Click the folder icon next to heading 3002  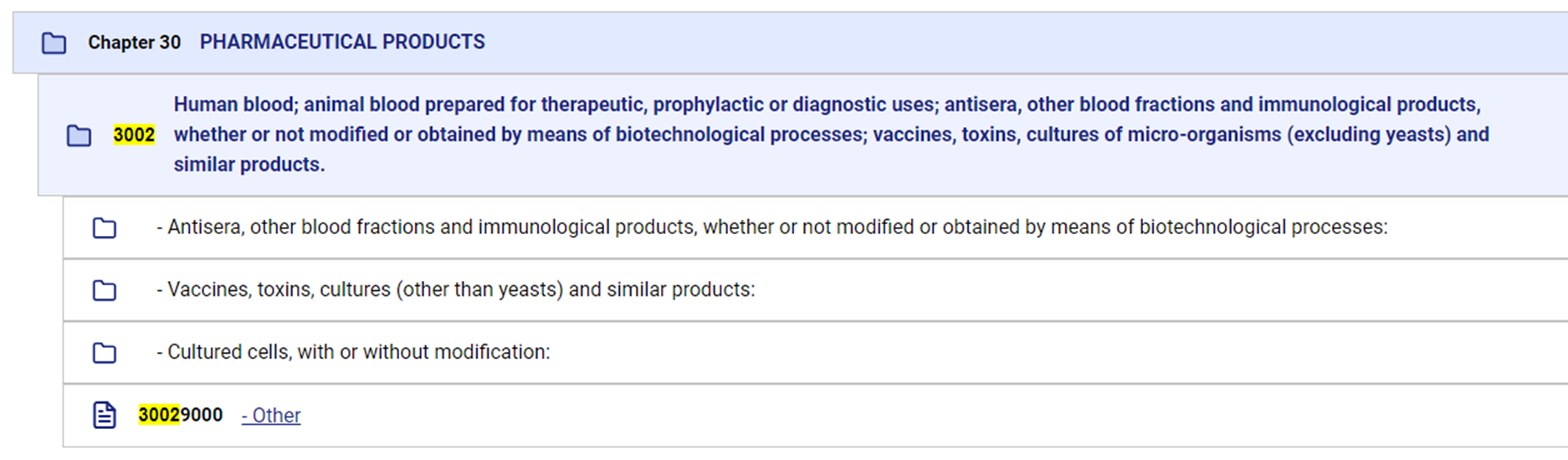pos(79,135)
